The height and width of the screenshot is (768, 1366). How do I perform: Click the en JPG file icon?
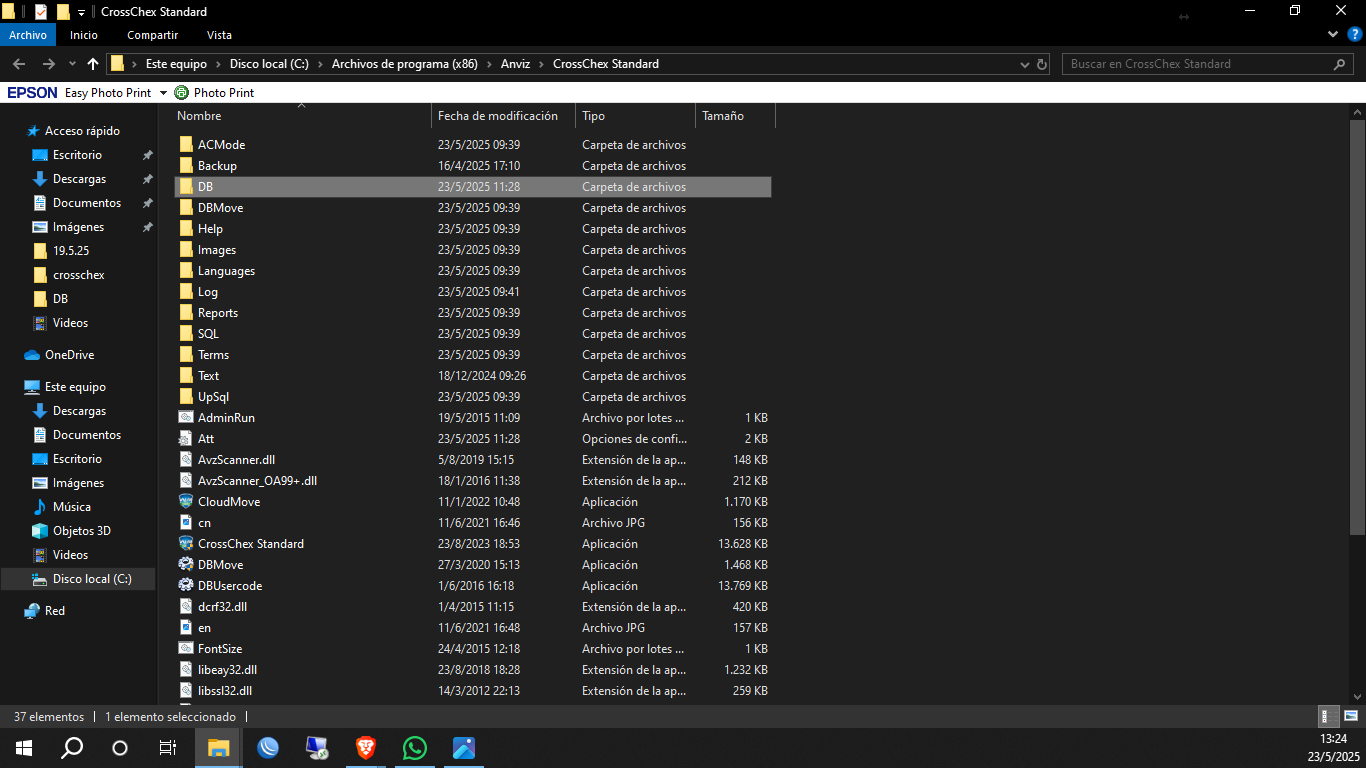coord(186,628)
